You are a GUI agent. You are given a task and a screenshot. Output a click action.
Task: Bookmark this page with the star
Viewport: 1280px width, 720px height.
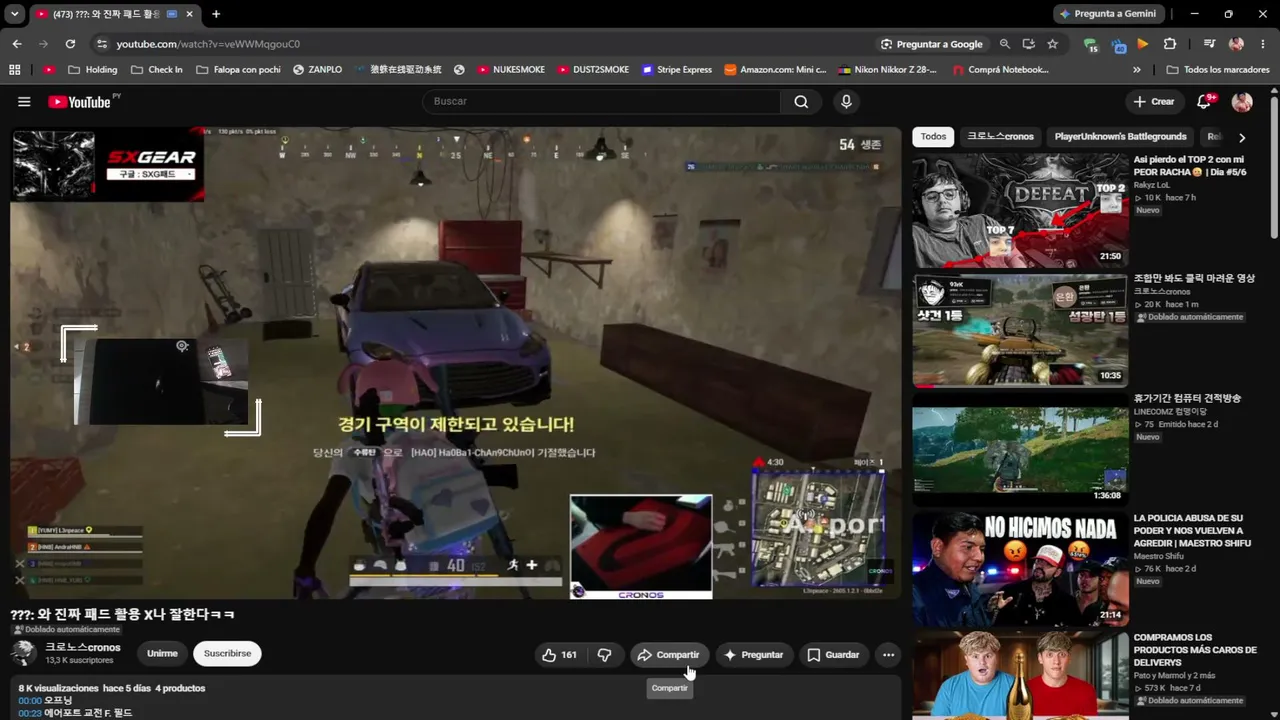pos(1052,44)
